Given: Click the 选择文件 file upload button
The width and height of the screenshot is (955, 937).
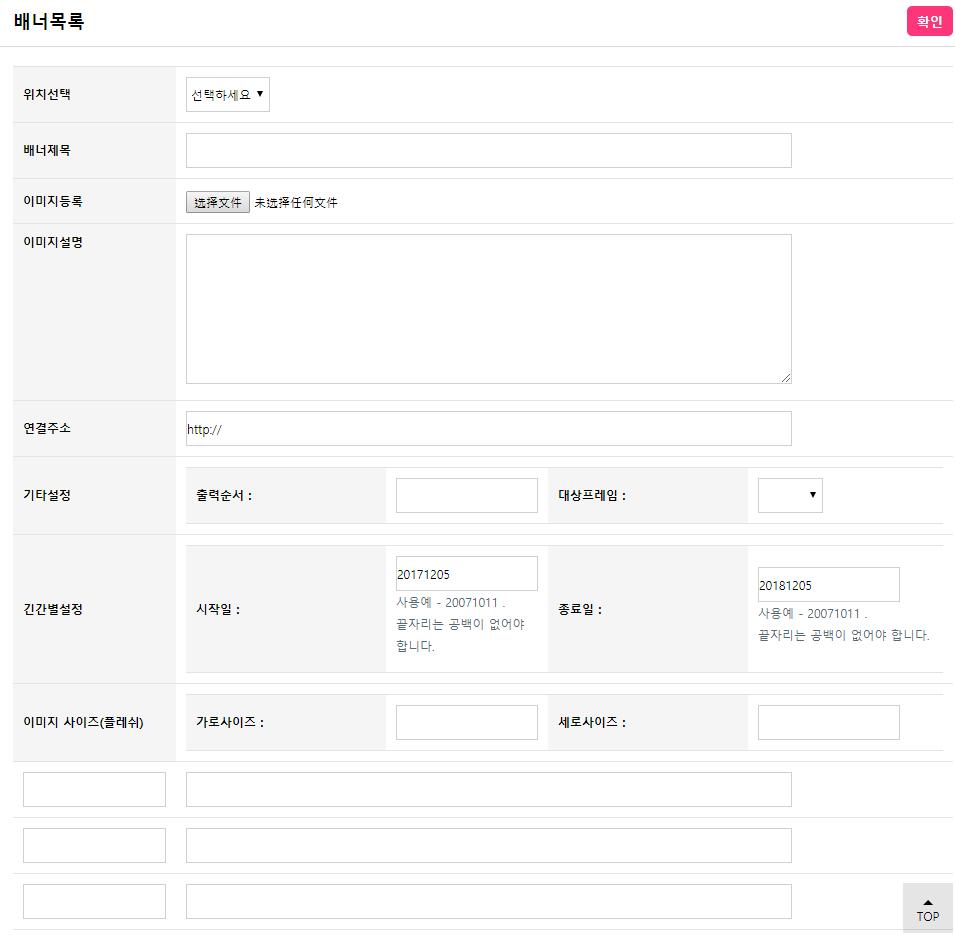Looking at the screenshot, I should click(218, 202).
